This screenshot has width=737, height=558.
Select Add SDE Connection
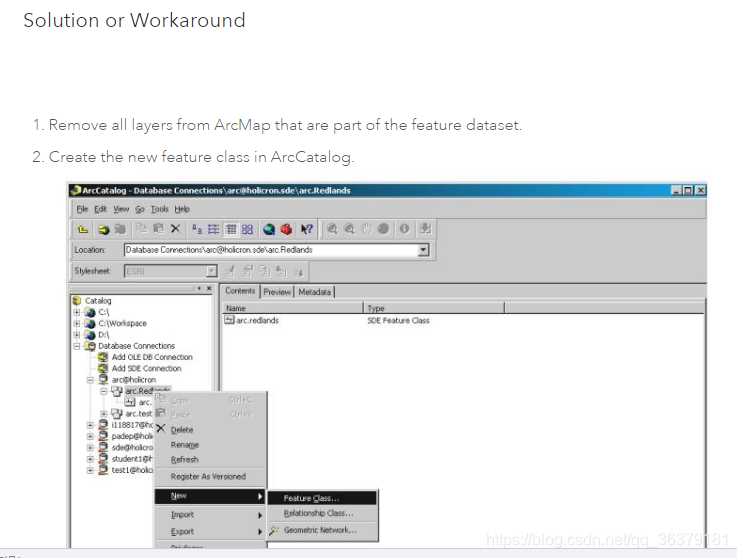click(146, 369)
